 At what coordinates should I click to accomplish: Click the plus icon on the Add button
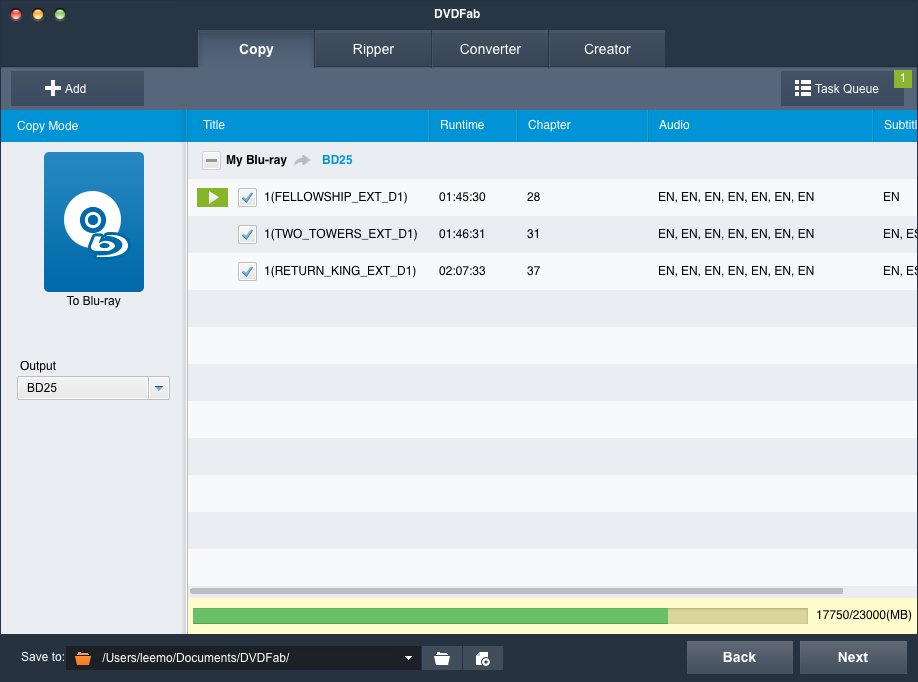coord(53,88)
